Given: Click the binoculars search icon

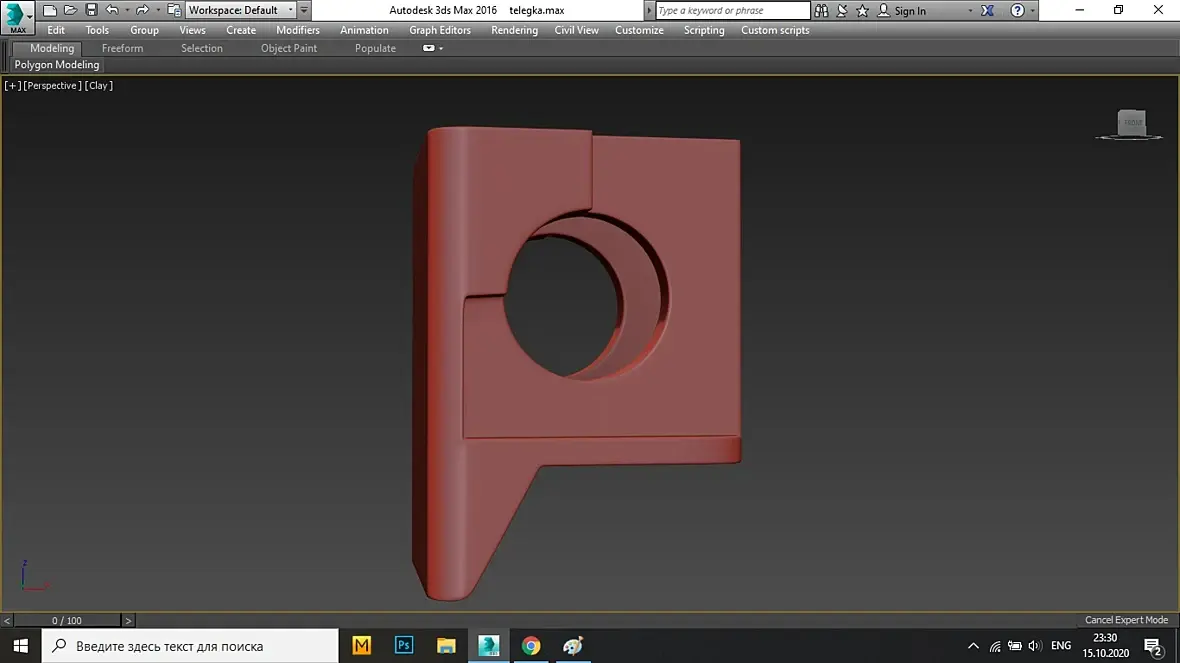Looking at the screenshot, I should click(821, 11).
